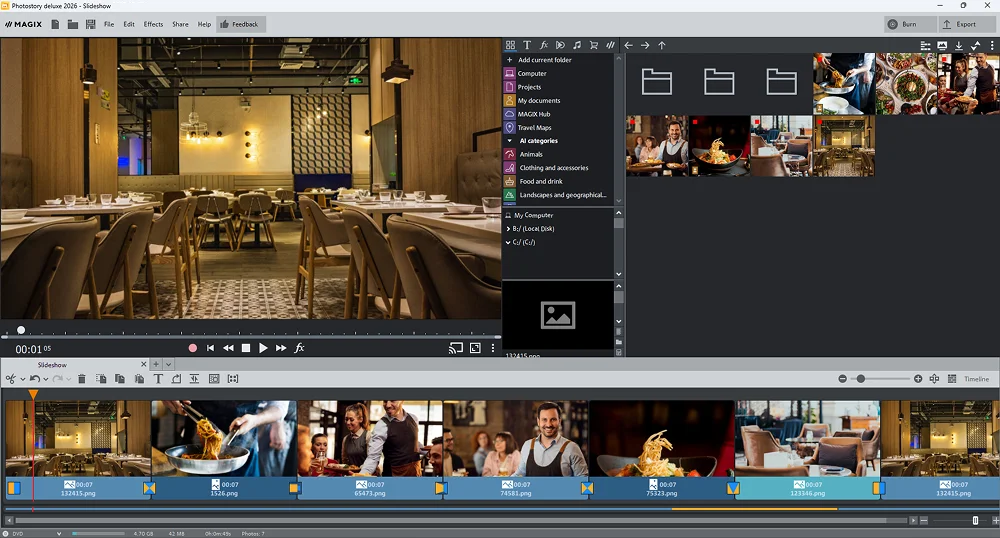Open the undo history dropdown arrow
The height and width of the screenshot is (538, 1000).
point(46,379)
